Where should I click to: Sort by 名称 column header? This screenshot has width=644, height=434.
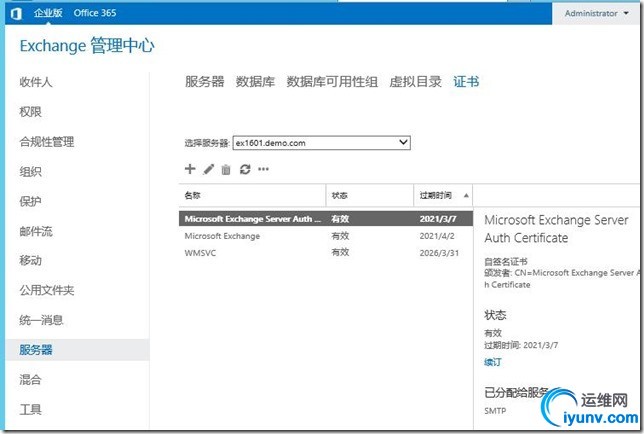click(x=252, y=195)
